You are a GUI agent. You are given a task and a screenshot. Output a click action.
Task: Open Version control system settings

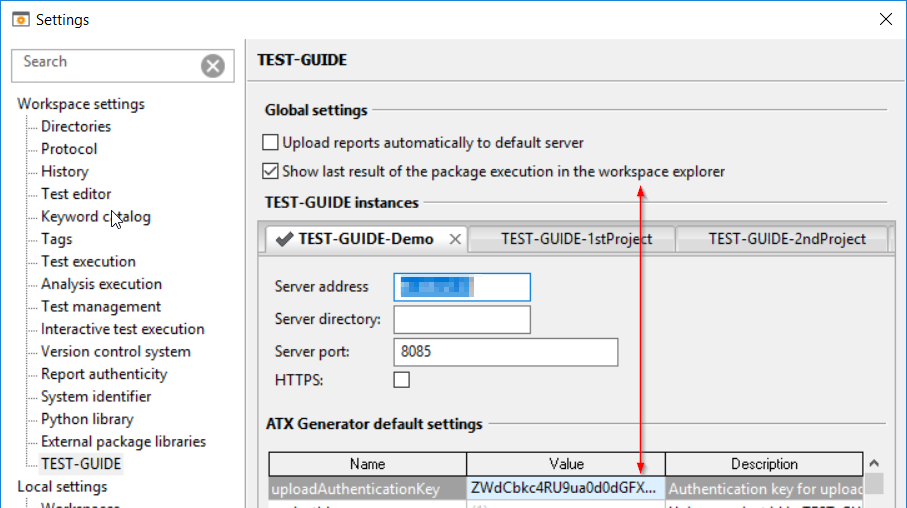point(116,352)
